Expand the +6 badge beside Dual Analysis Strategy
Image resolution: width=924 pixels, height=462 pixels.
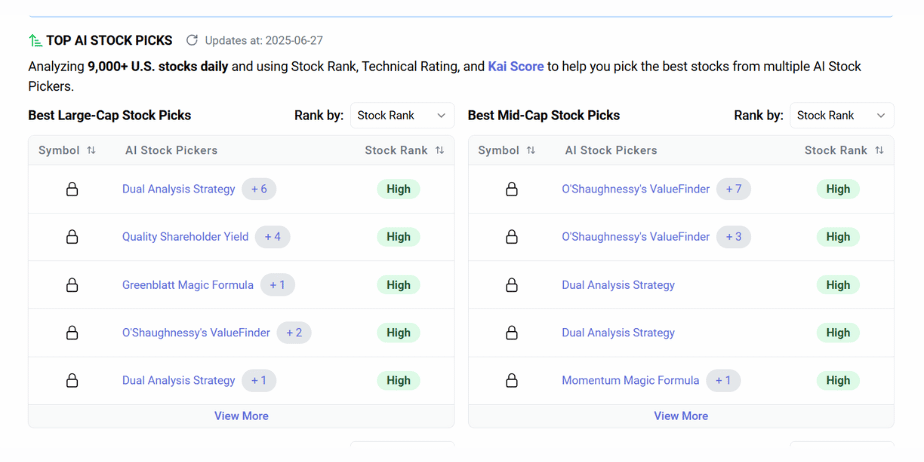(259, 189)
